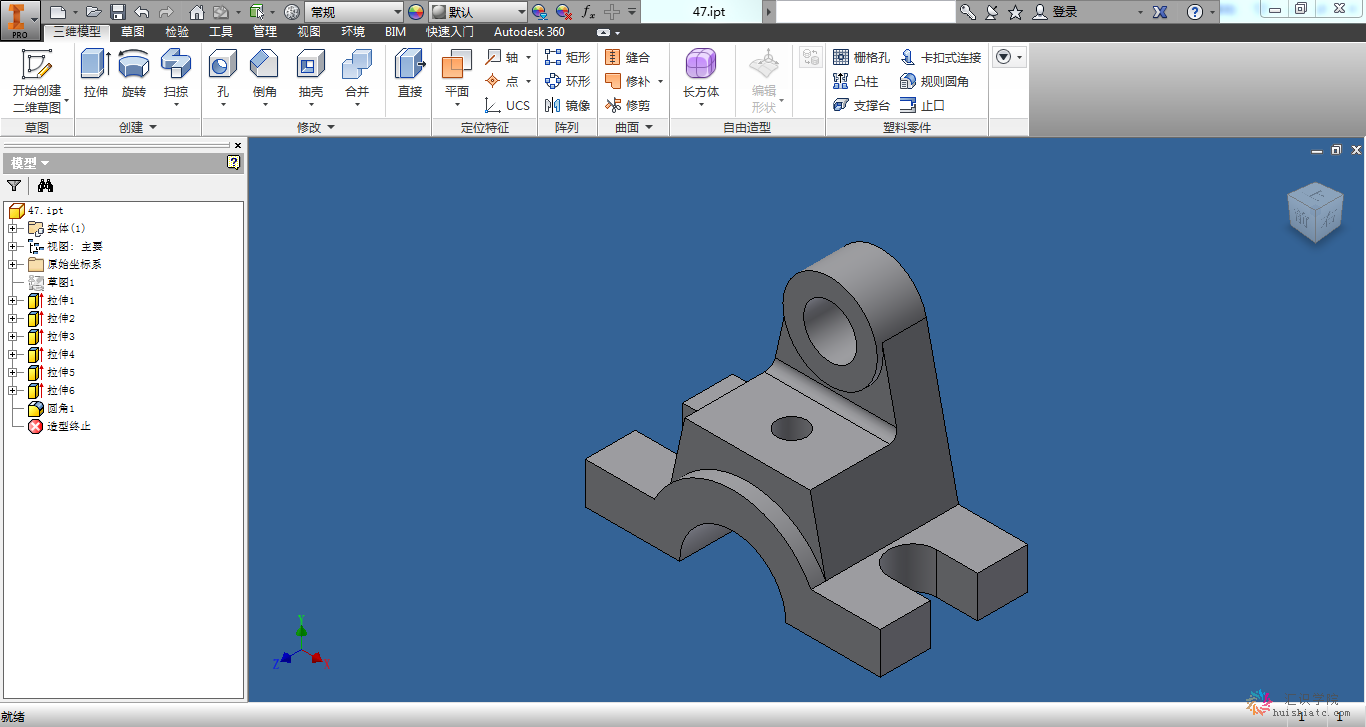This screenshot has width=1366, height=727.
Task: Click the 缝合 stitch surface tool
Action: [628, 57]
